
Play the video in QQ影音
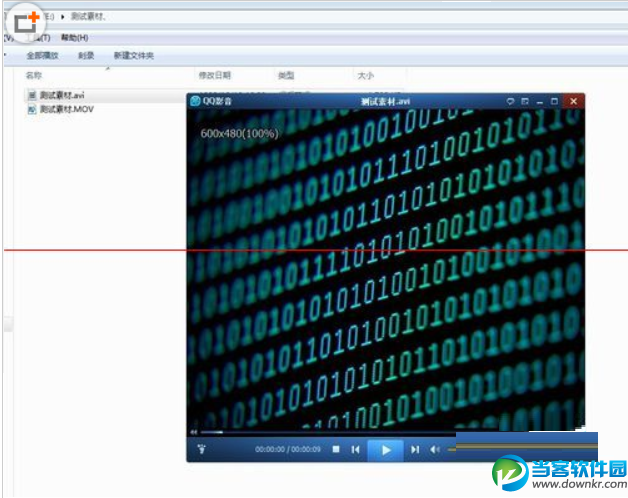pos(385,450)
